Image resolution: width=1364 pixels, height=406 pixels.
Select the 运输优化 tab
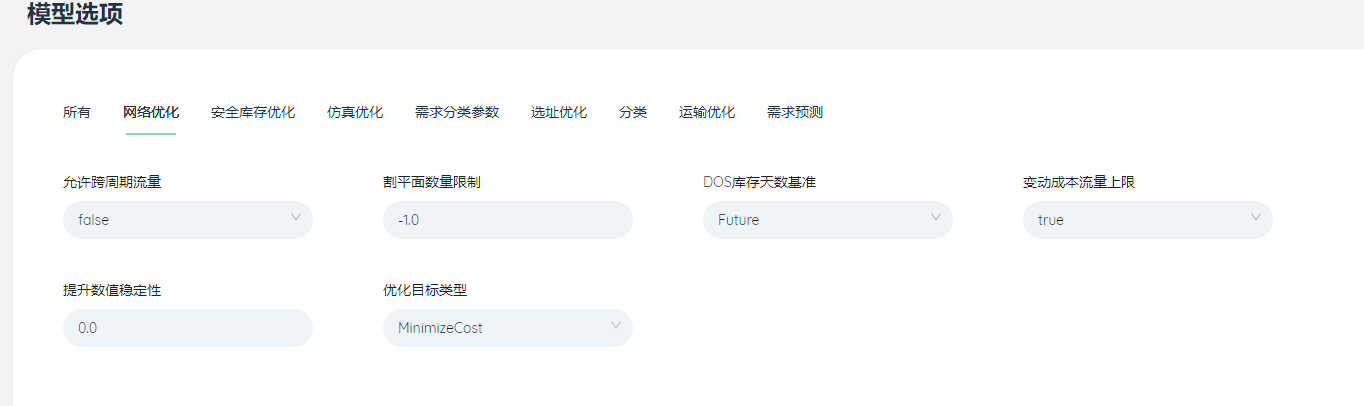click(707, 112)
